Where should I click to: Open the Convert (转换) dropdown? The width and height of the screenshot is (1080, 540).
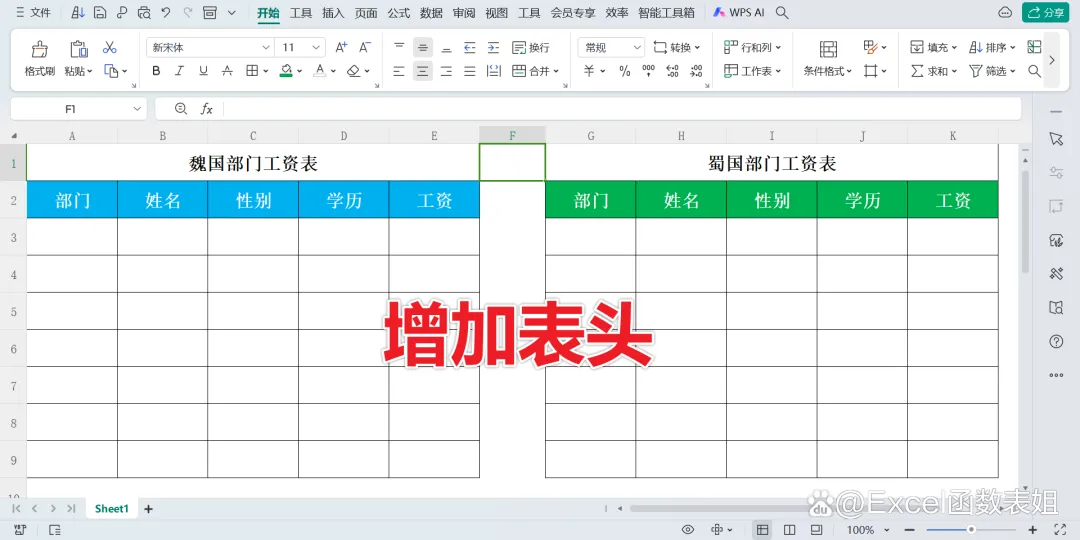676,48
